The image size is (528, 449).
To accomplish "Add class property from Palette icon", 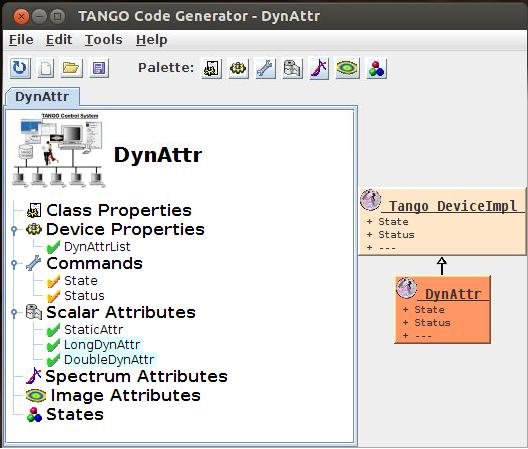I will [x=211, y=68].
